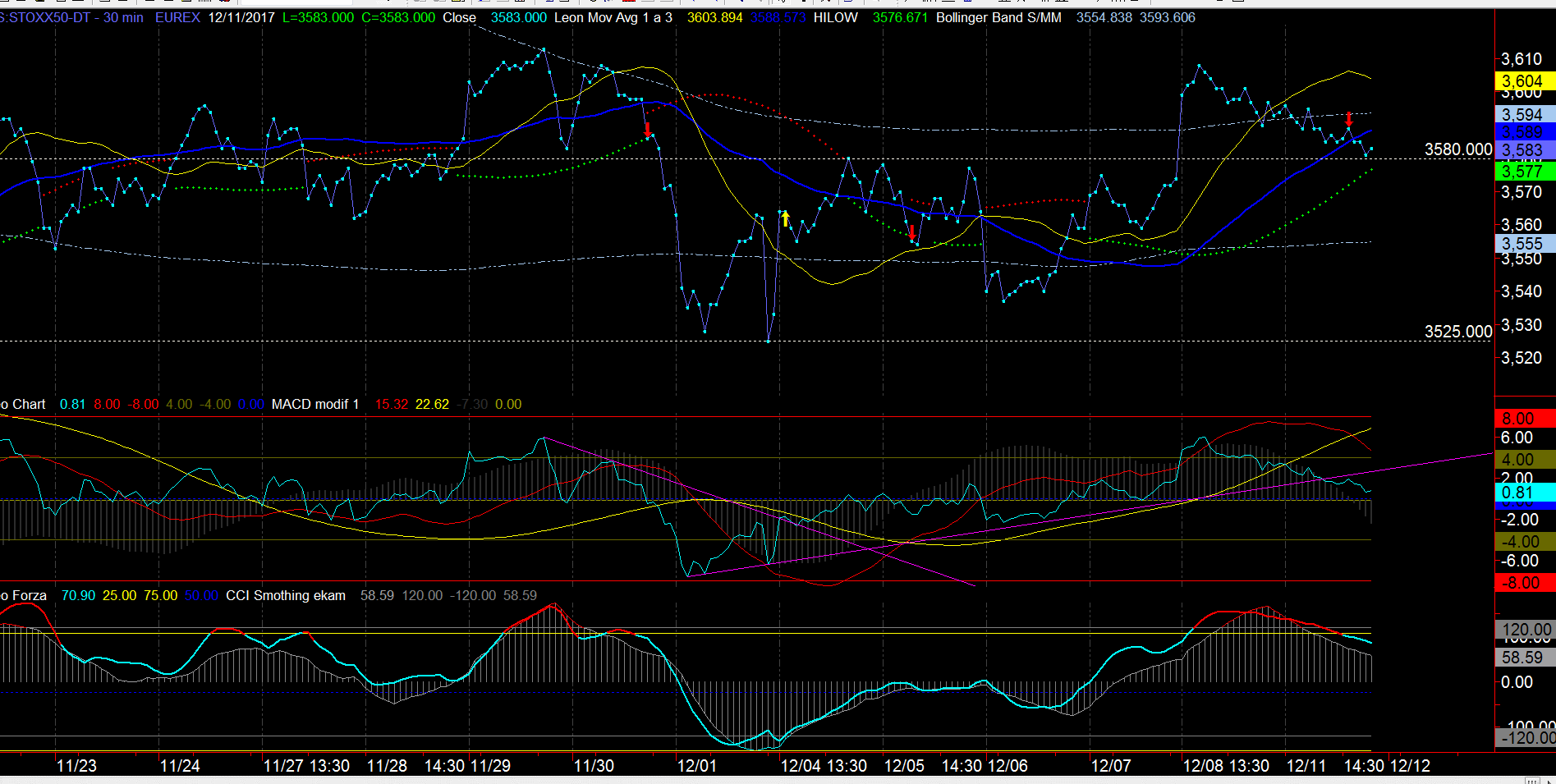Screen dimensions: 1556x784
Task: Click the yellow 3,604 price axis tag
Action: [x=1525, y=81]
